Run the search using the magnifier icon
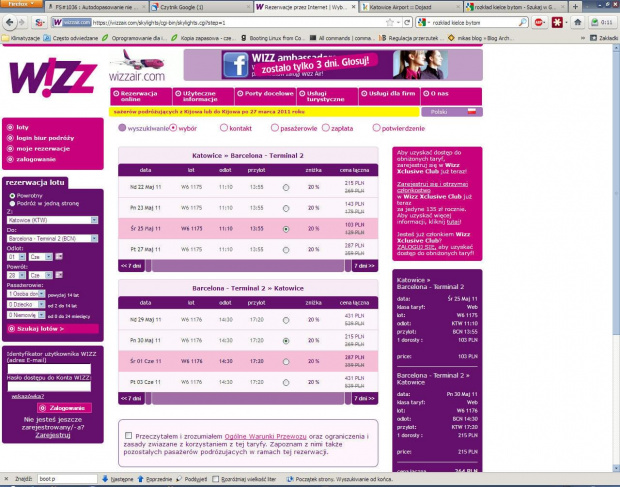 pyautogui.click(x=523, y=23)
